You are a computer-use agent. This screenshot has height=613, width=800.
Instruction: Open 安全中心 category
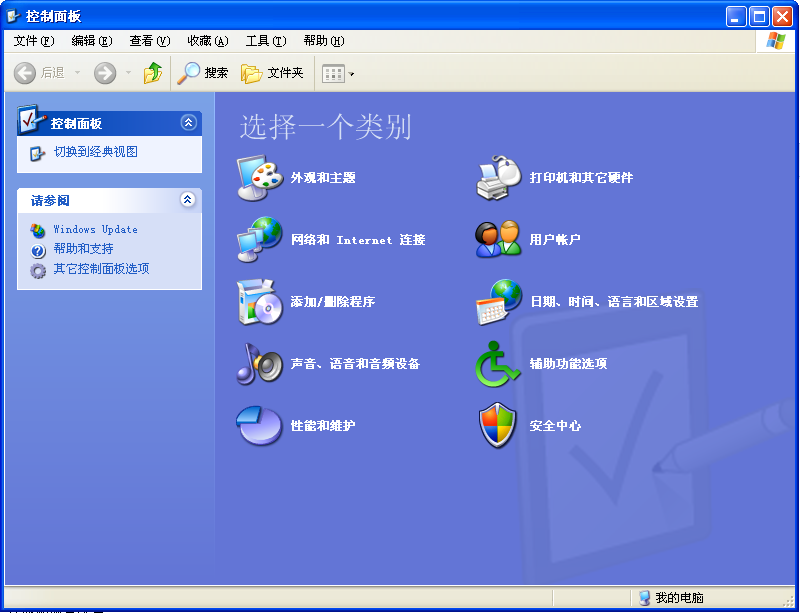556,424
